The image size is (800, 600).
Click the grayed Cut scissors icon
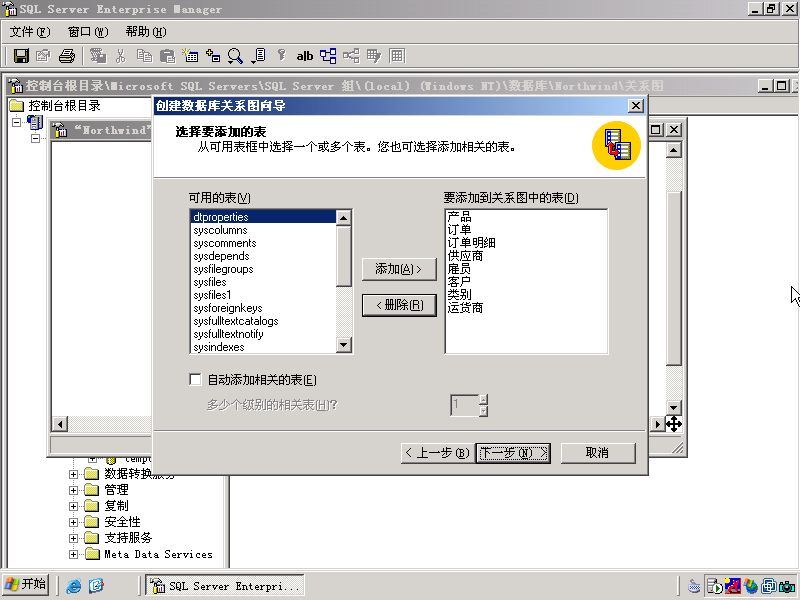pyautogui.click(x=120, y=56)
